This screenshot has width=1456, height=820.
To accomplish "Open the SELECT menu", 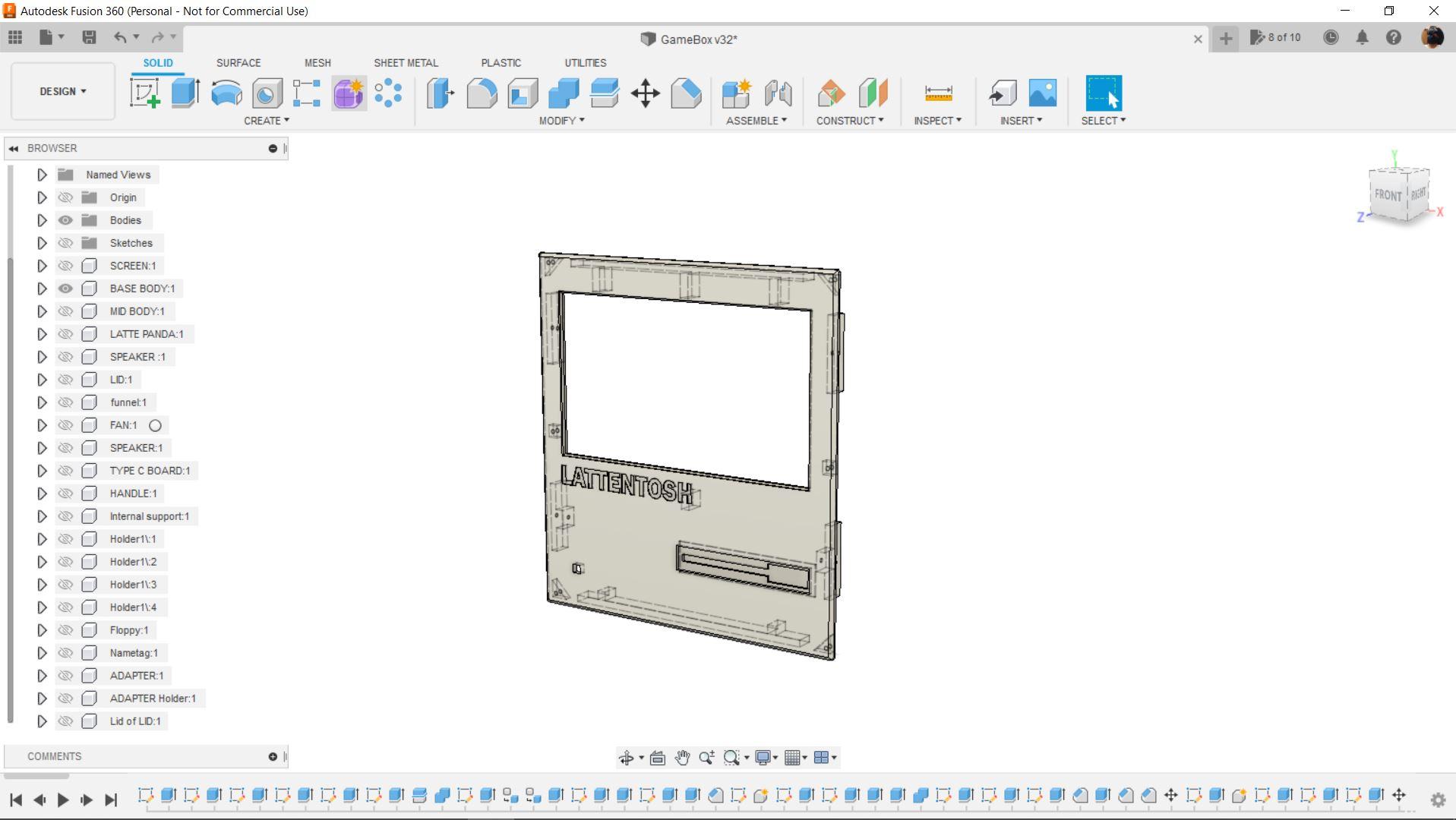I will (x=1104, y=121).
